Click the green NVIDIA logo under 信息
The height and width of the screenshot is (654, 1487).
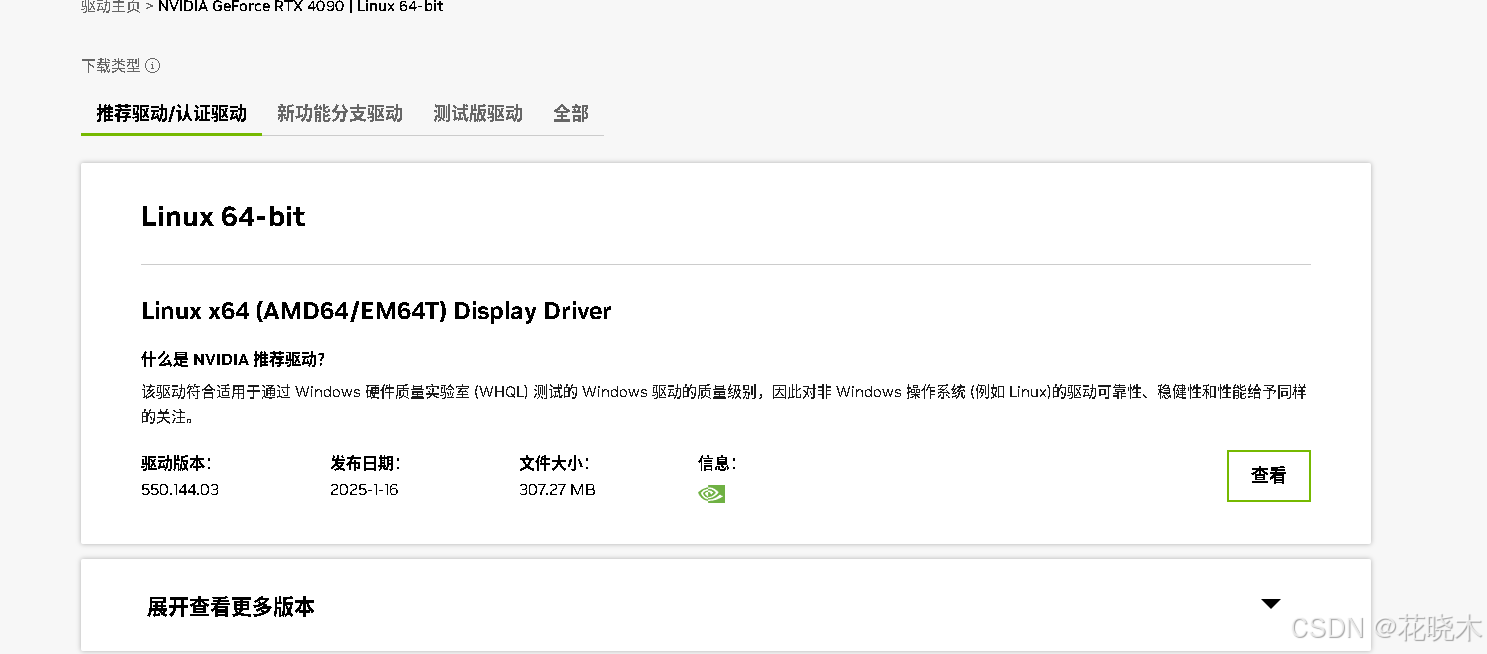[x=712, y=493]
